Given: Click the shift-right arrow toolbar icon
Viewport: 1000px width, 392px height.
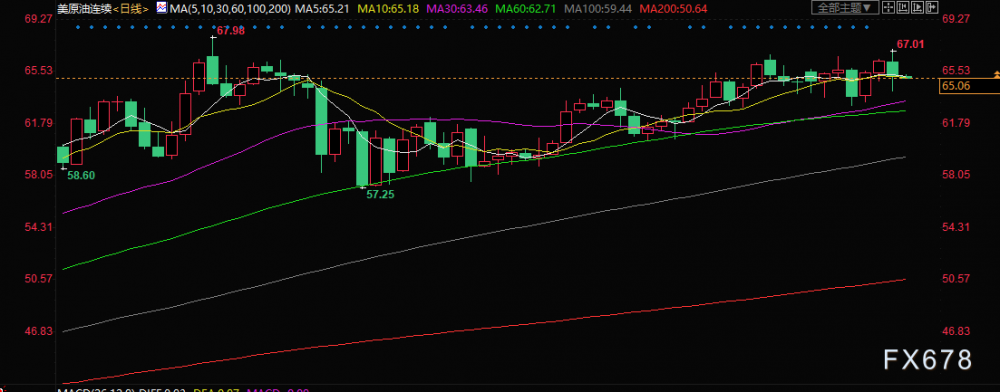Looking at the screenshot, I should click(932, 7).
